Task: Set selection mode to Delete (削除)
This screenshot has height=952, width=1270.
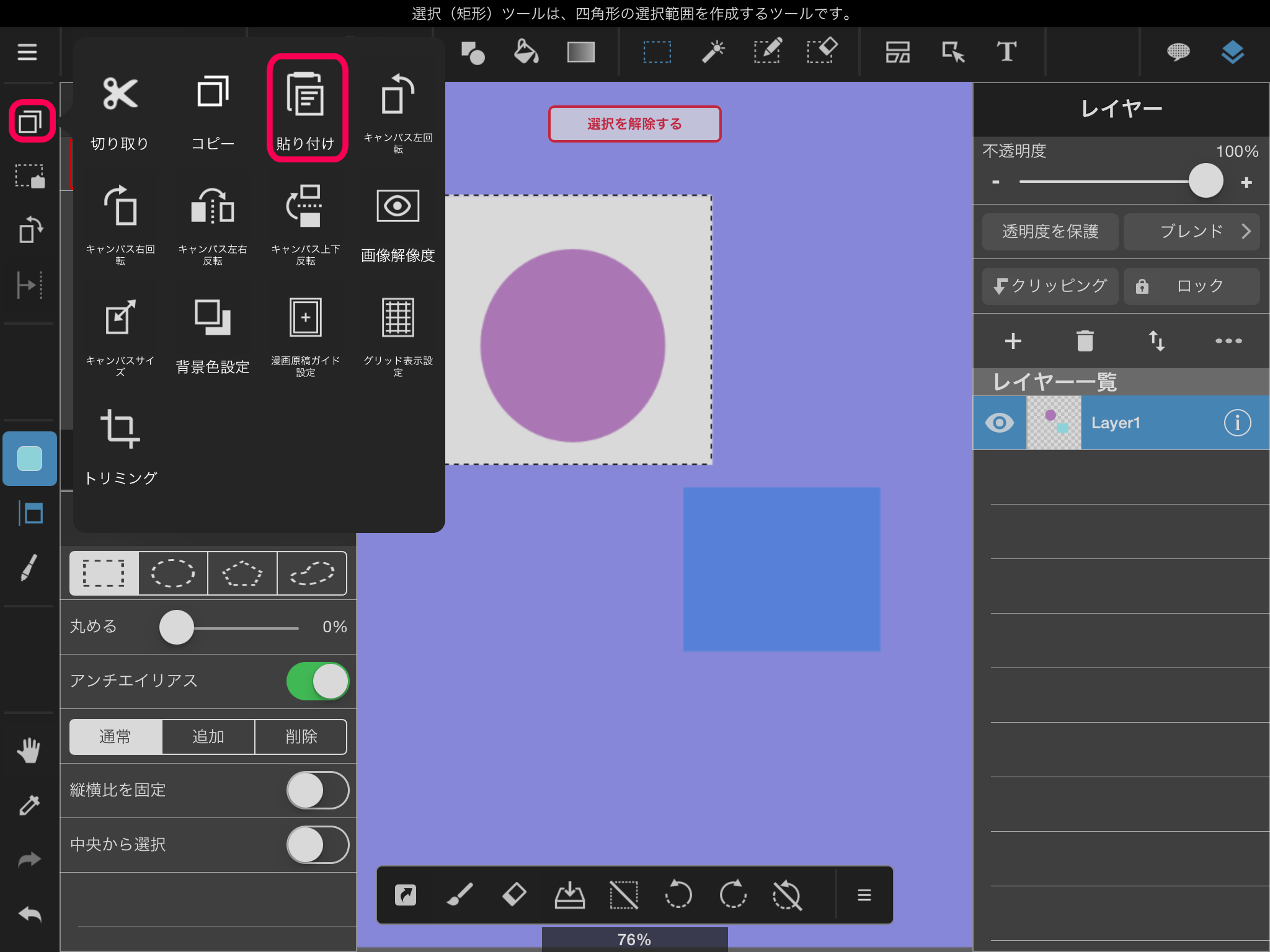Action: [301, 737]
